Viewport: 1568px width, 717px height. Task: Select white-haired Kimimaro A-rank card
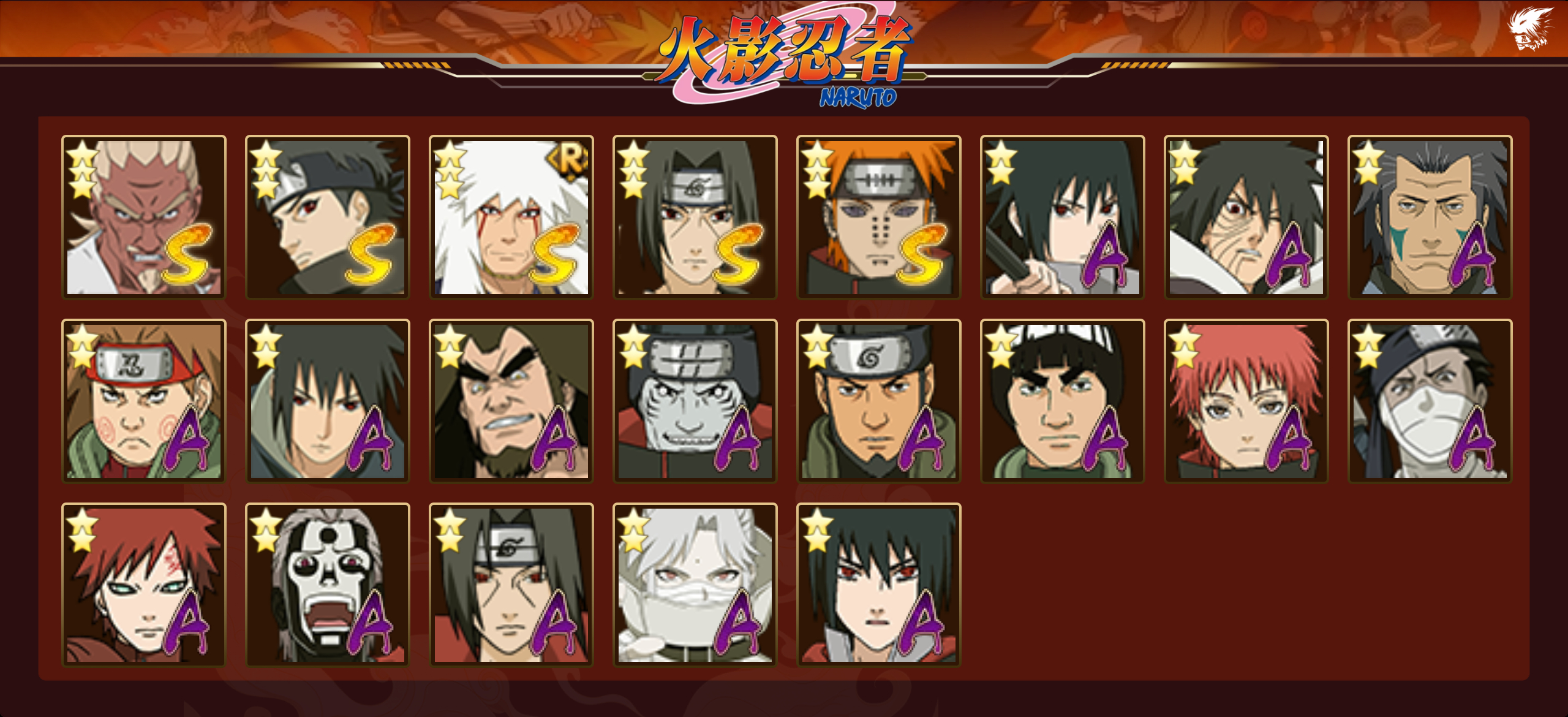coord(695,585)
